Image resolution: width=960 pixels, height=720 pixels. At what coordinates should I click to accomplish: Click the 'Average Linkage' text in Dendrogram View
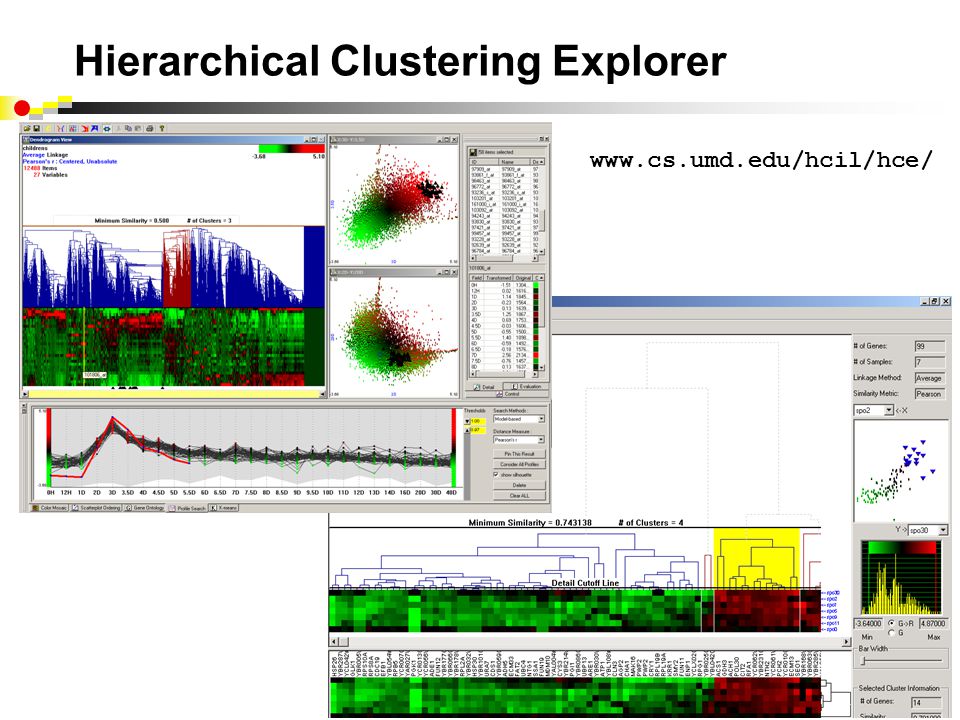click(x=45, y=155)
